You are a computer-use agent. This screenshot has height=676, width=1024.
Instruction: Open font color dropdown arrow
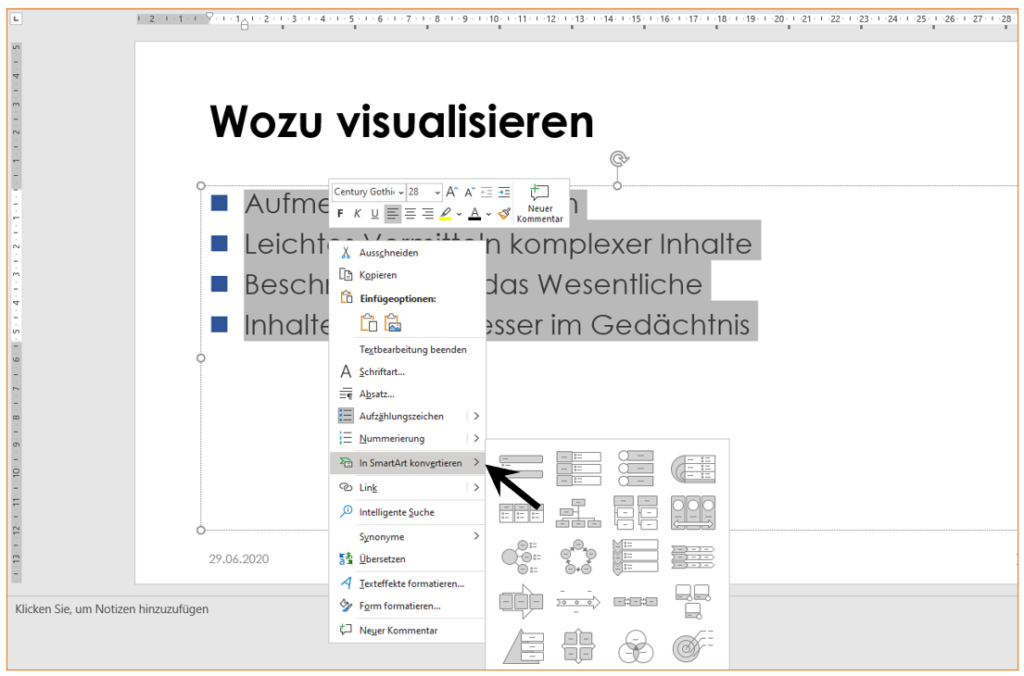tap(488, 214)
